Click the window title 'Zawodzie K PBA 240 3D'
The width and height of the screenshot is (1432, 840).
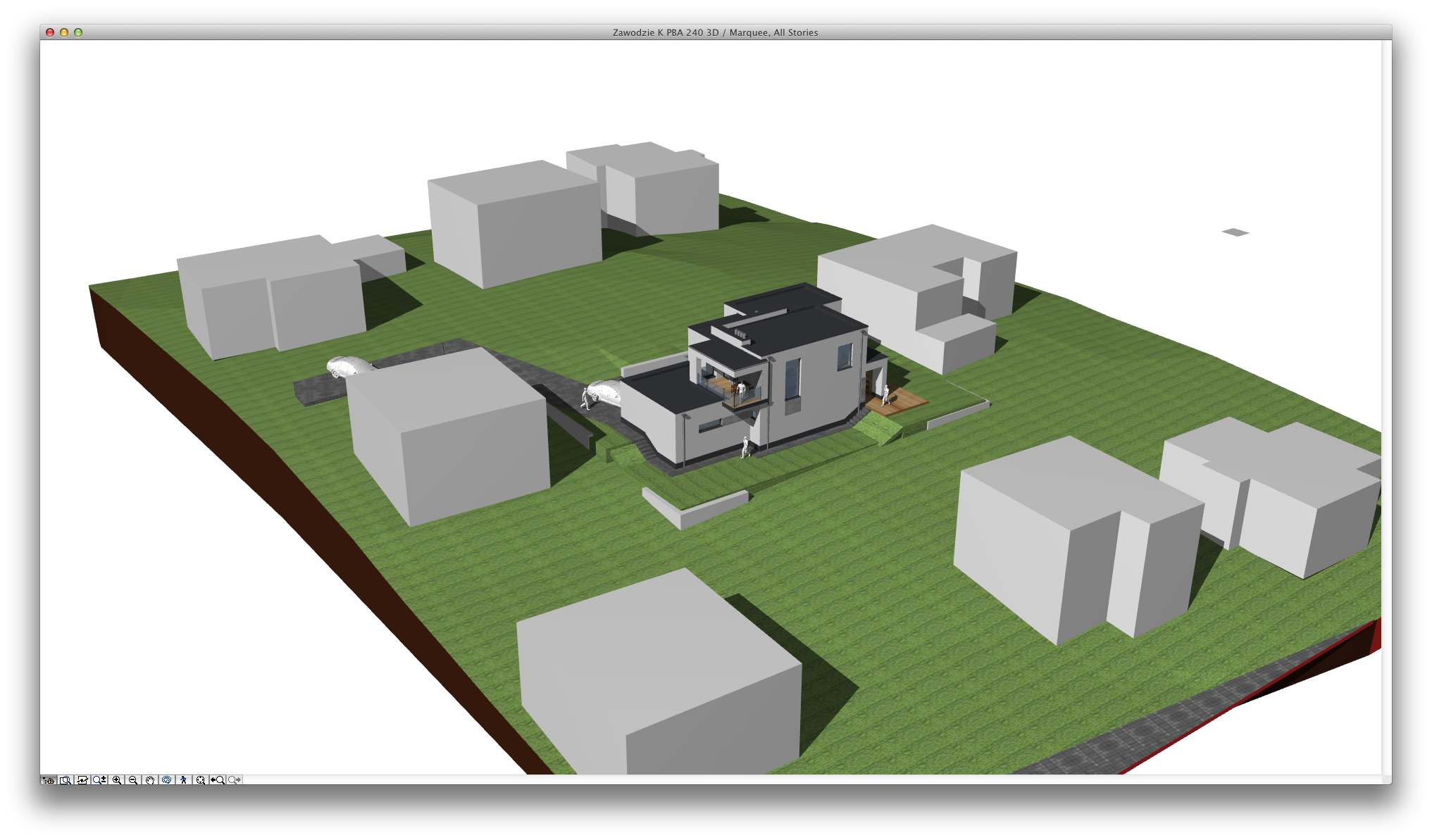coord(665,32)
